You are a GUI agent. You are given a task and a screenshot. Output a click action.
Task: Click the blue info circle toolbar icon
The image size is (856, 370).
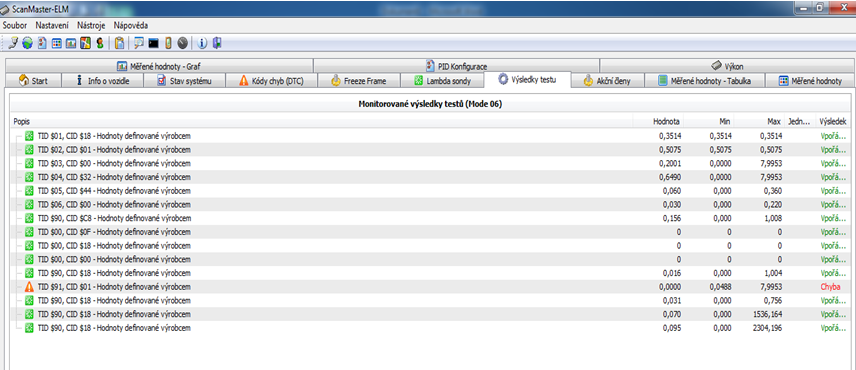point(203,43)
